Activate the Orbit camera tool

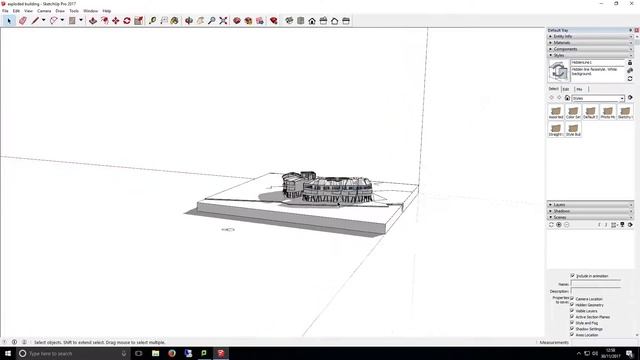[x=189, y=20]
